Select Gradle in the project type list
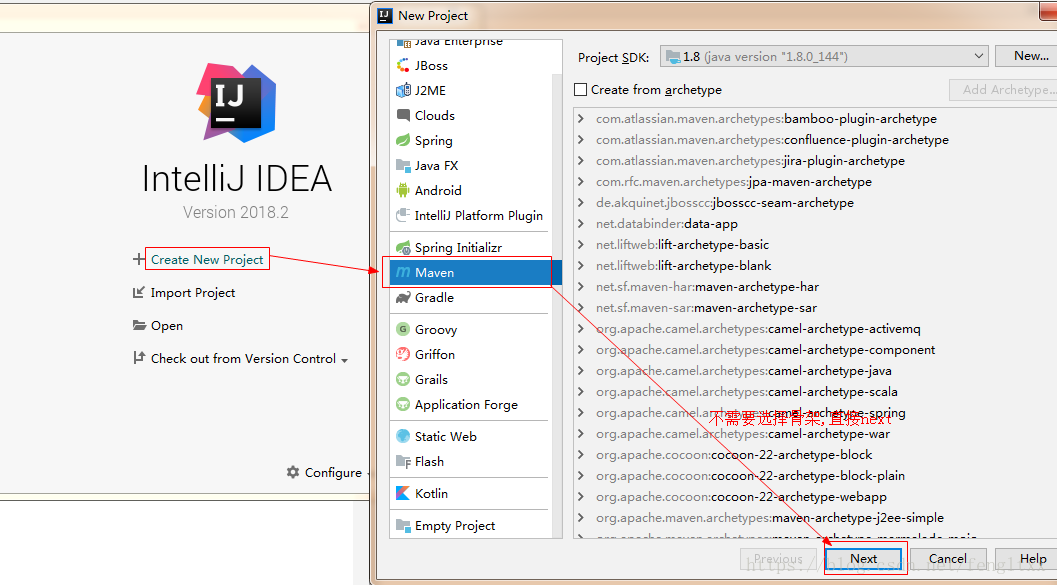The image size is (1057, 585). 471,297
